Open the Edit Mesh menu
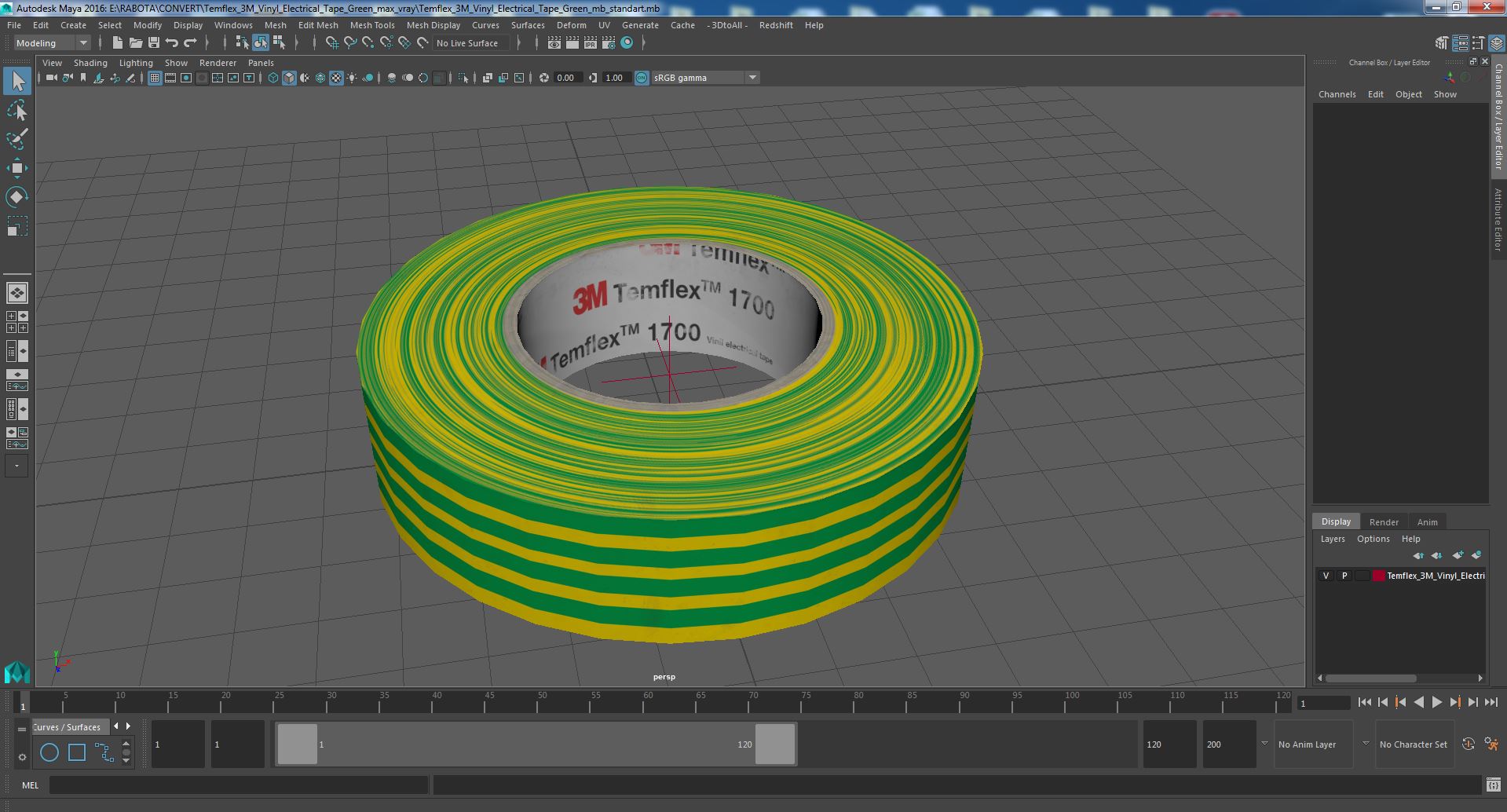This screenshot has width=1507, height=812. click(318, 25)
